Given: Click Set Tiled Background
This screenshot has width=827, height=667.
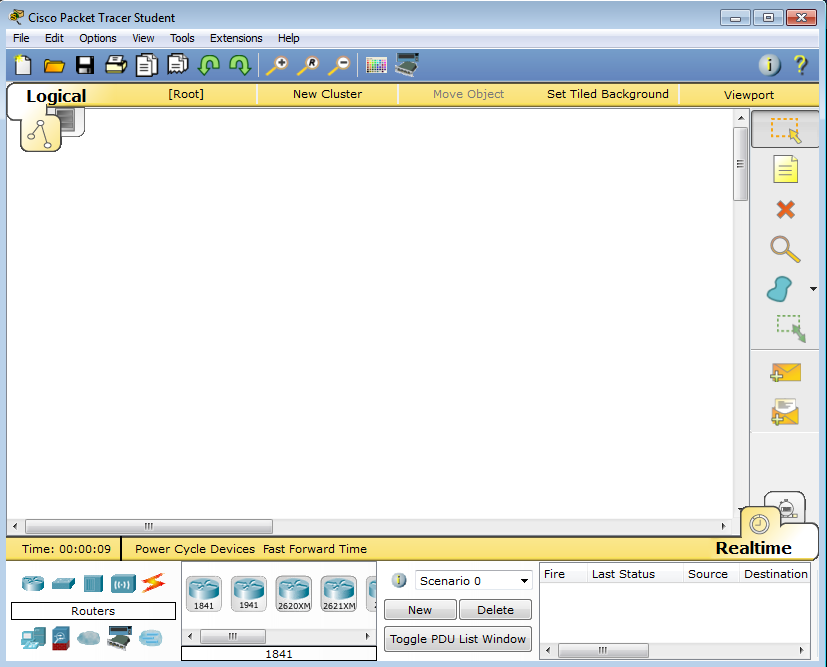Looking at the screenshot, I should pos(608,94).
